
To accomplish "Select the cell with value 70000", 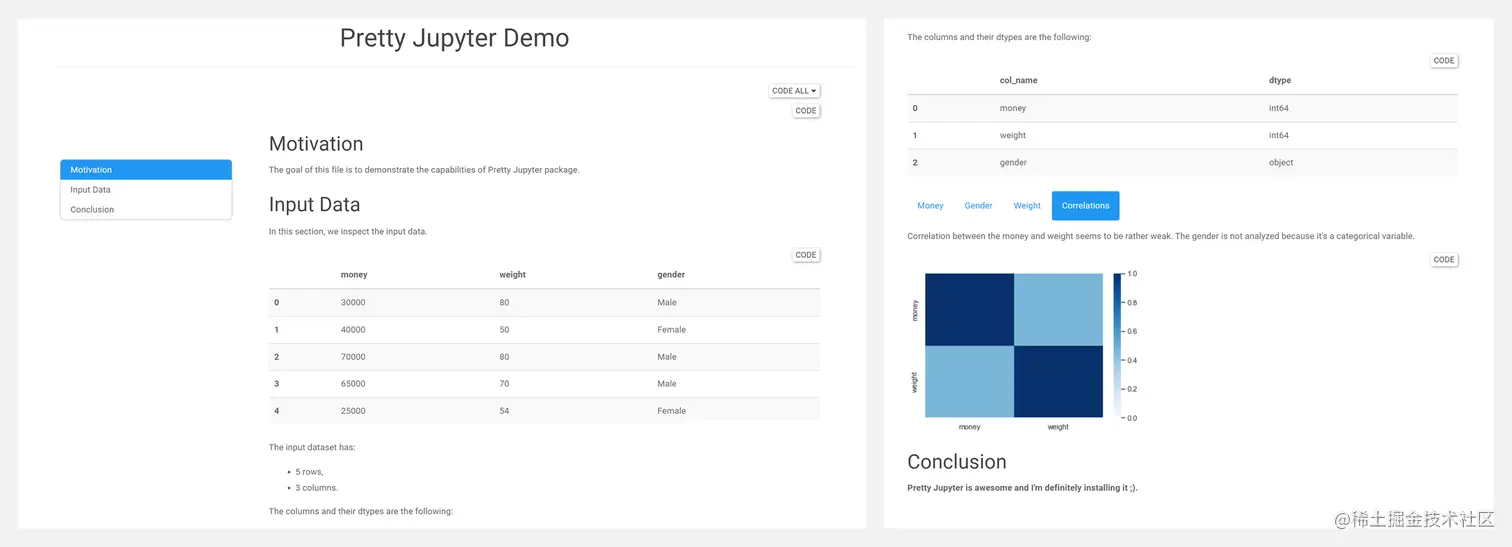I will [353, 357].
